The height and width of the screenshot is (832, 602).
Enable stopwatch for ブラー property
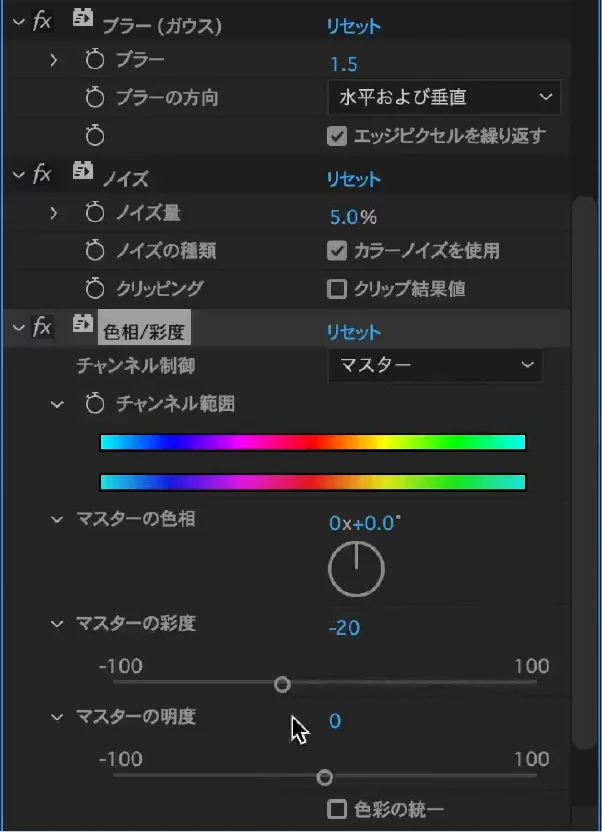(95, 60)
